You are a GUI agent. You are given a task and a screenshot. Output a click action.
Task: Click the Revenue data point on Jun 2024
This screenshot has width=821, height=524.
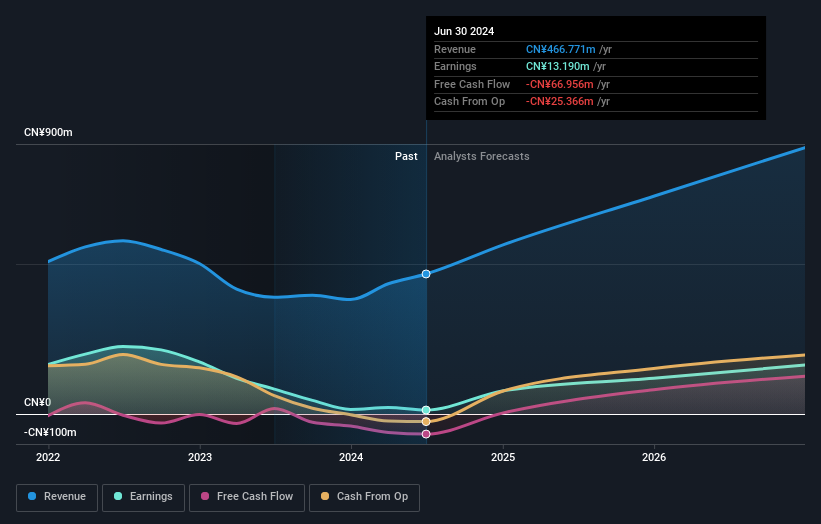pyautogui.click(x=426, y=274)
